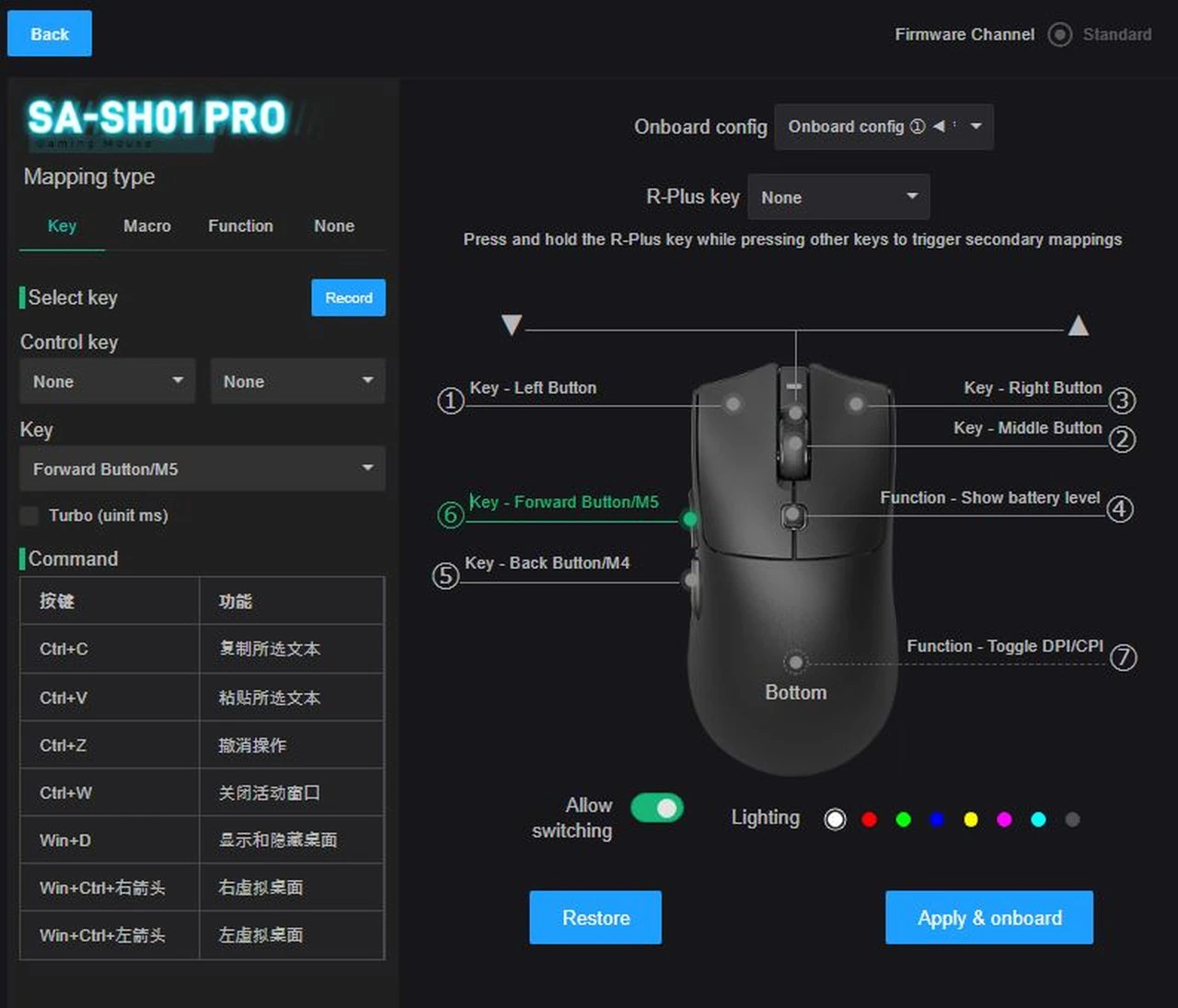The height and width of the screenshot is (1008, 1178).
Task: Click the circled 2 Middle Button marker
Action: (1121, 440)
